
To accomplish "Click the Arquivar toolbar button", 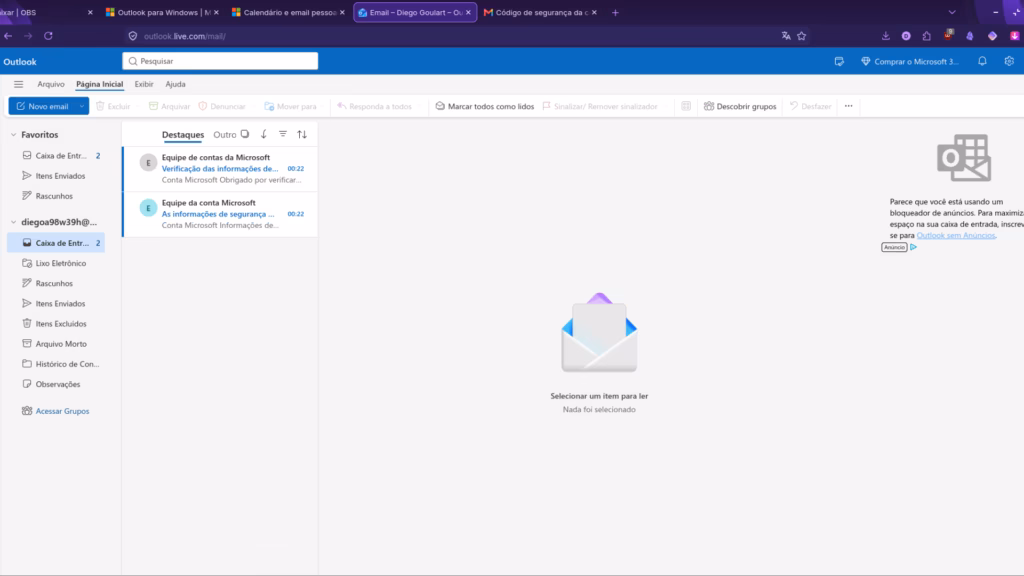I will [x=169, y=106].
